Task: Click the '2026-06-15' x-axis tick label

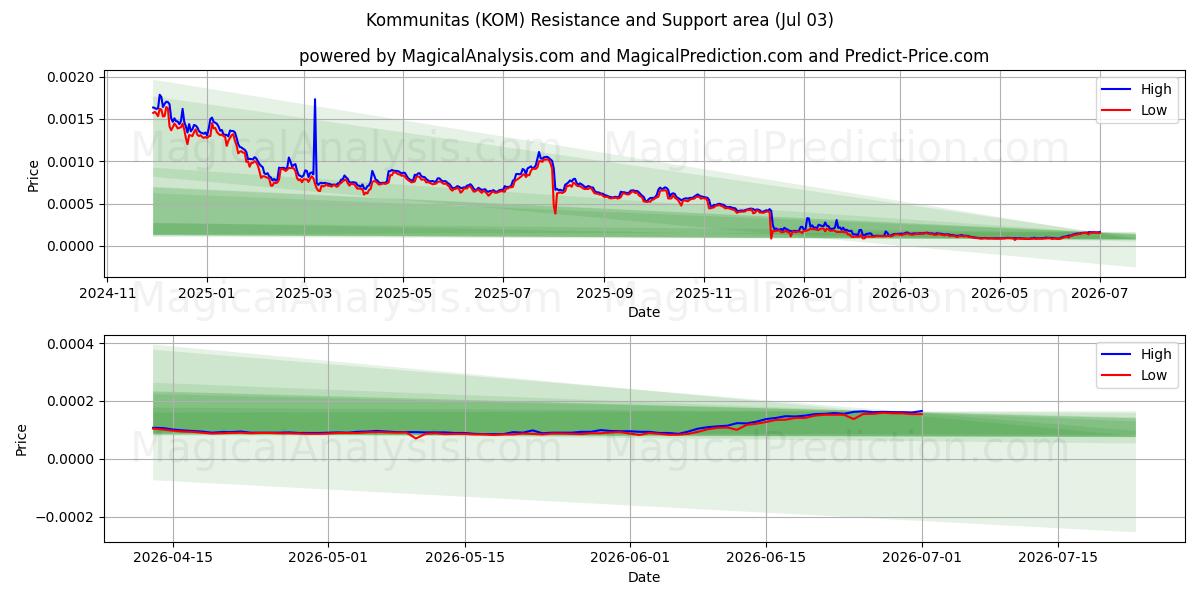Action: click(x=766, y=558)
